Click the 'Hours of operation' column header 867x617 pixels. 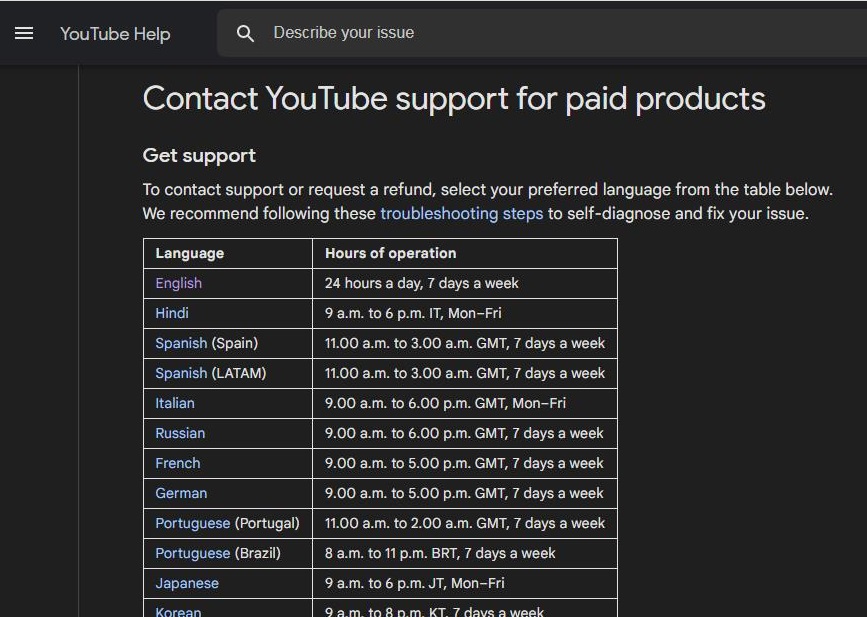point(390,253)
